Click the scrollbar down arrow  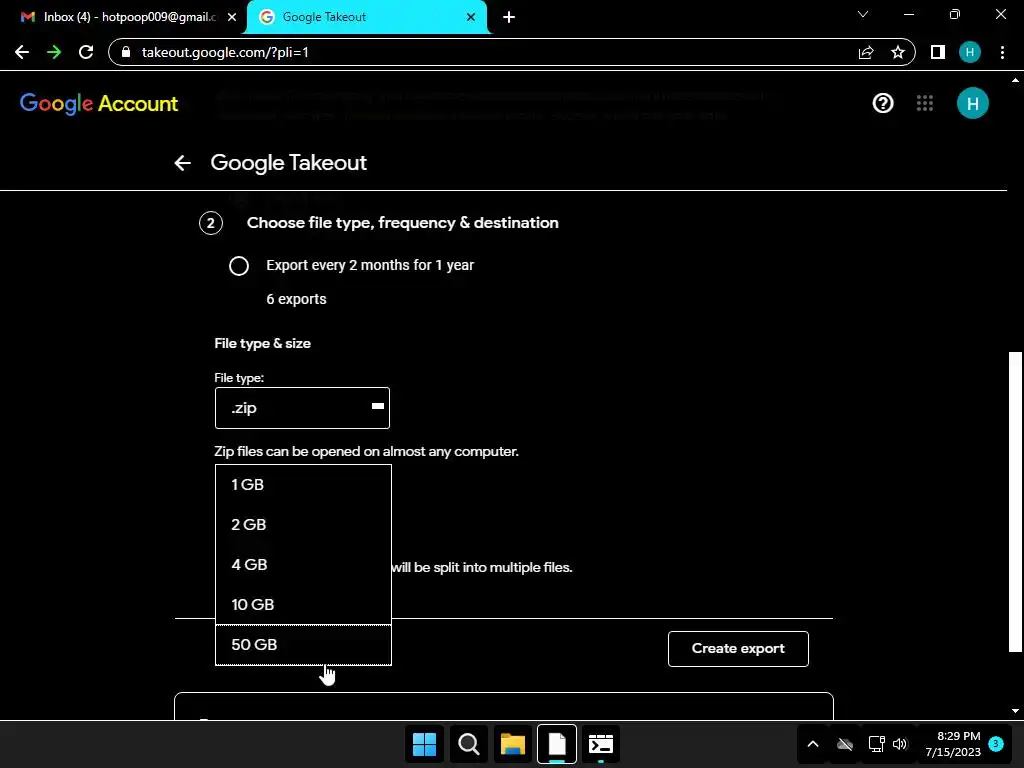click(1015, 711)
